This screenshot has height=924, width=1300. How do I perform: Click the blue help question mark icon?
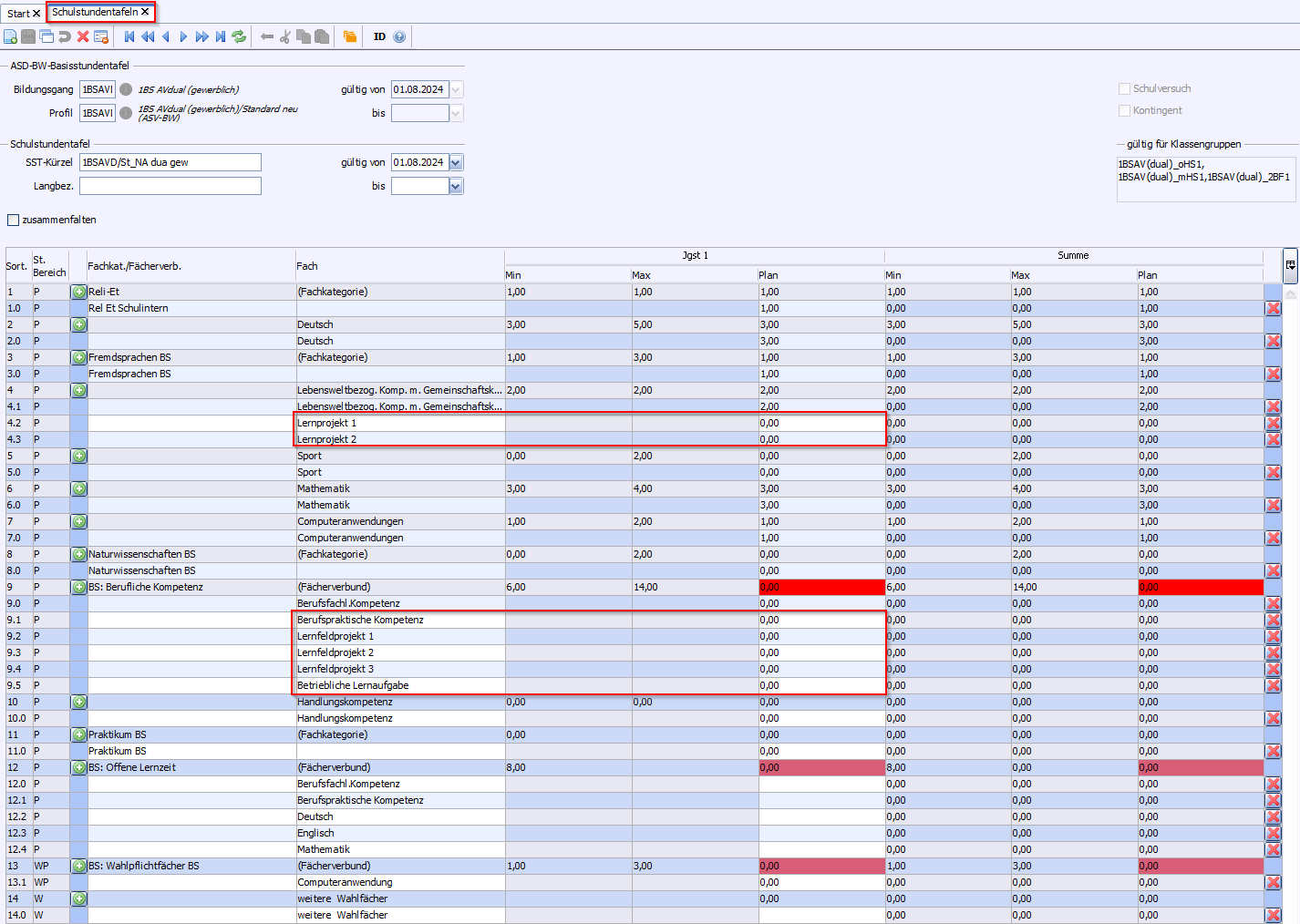click(399, 36)
